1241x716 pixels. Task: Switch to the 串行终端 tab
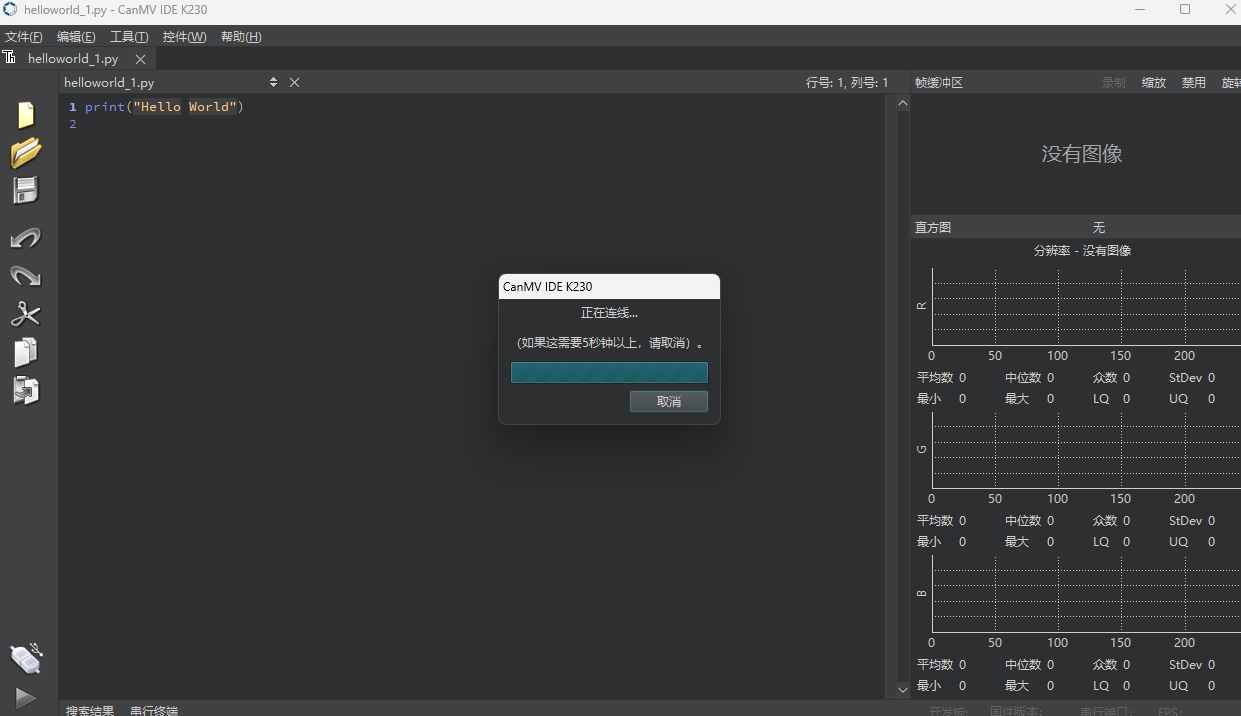pyautogui.click(x=154, y=710)
